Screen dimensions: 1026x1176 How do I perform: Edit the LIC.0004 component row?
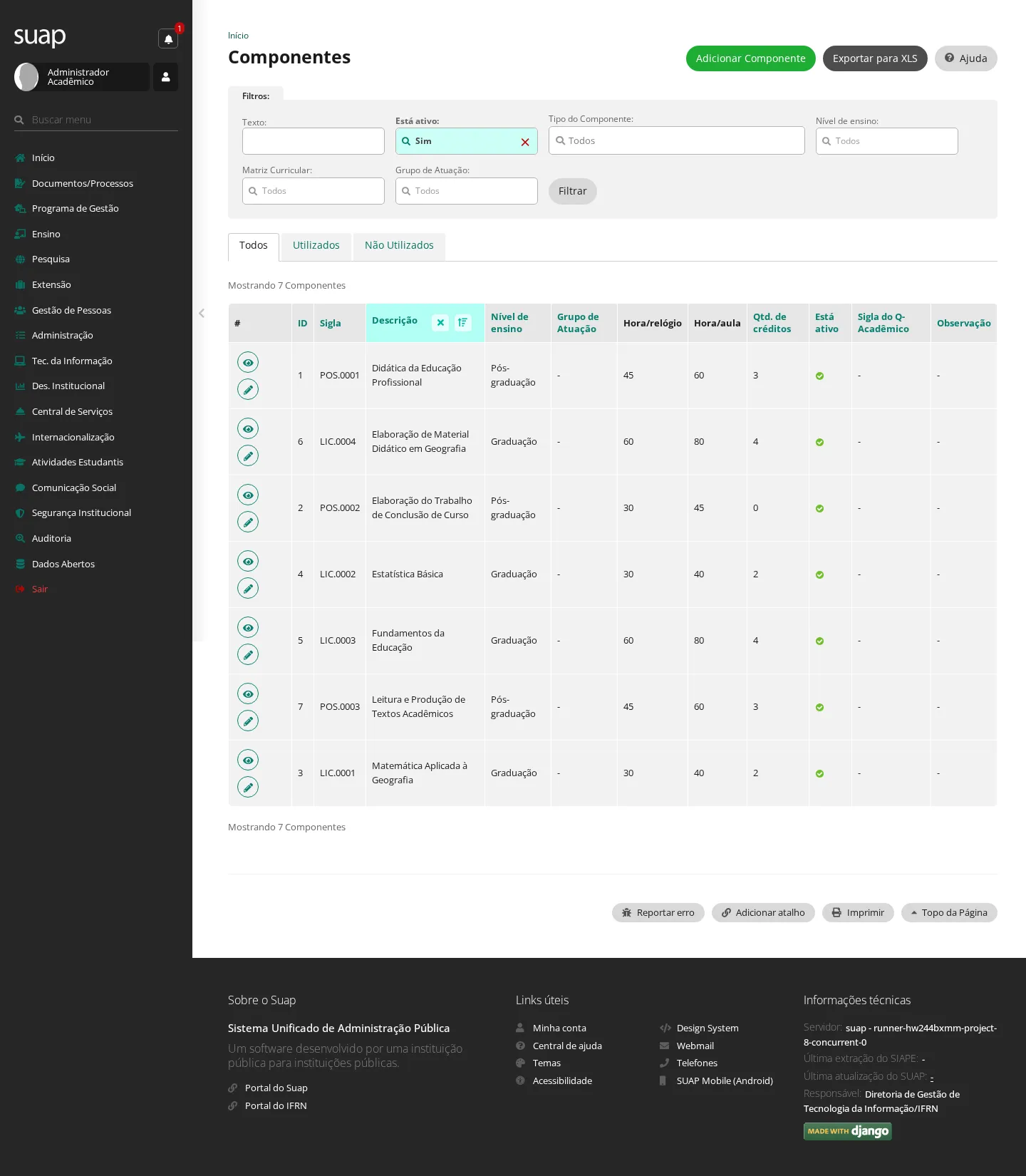tap(248, 455)
